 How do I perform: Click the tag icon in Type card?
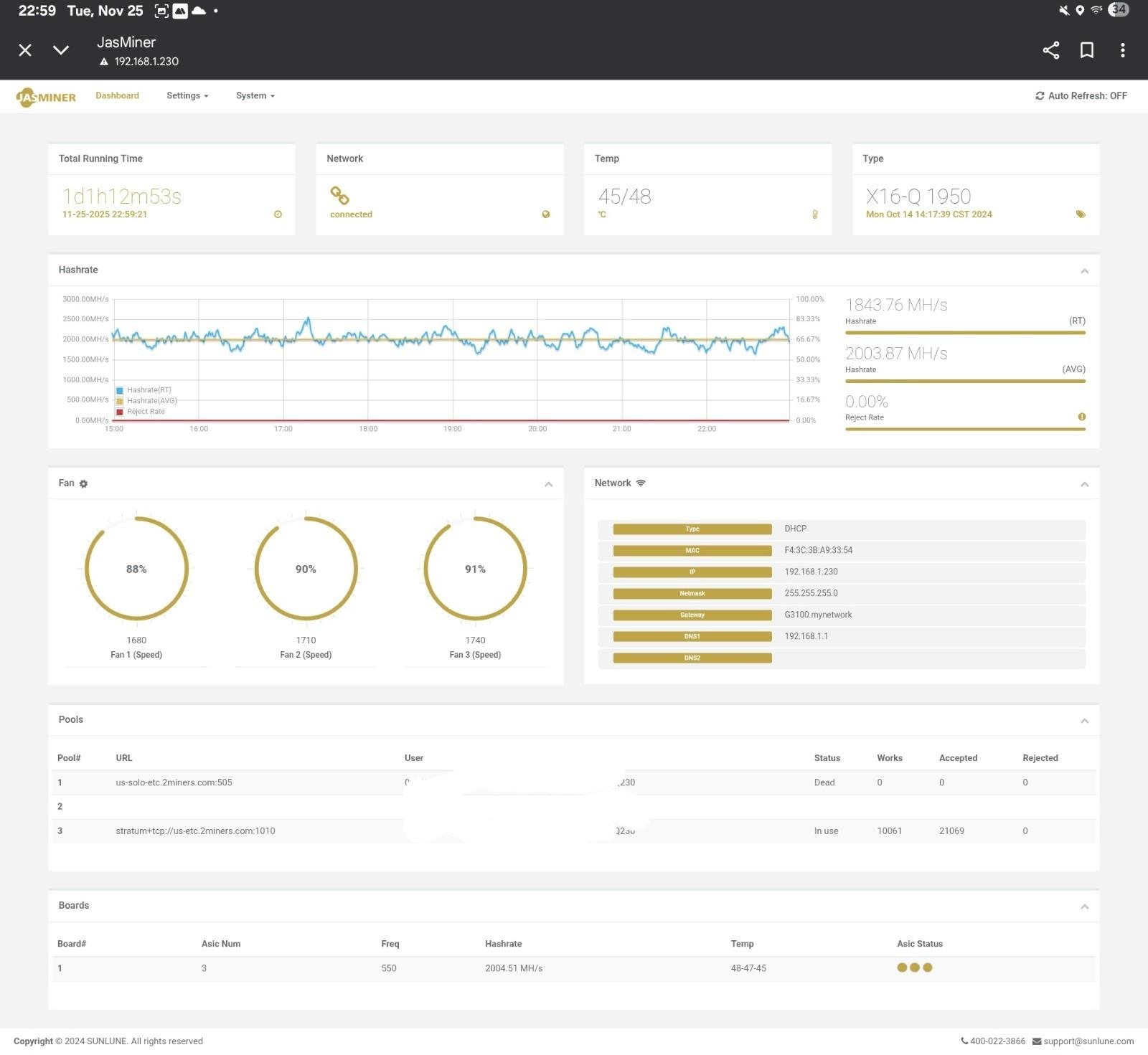pyautogui.click(x=1081, y=214)
